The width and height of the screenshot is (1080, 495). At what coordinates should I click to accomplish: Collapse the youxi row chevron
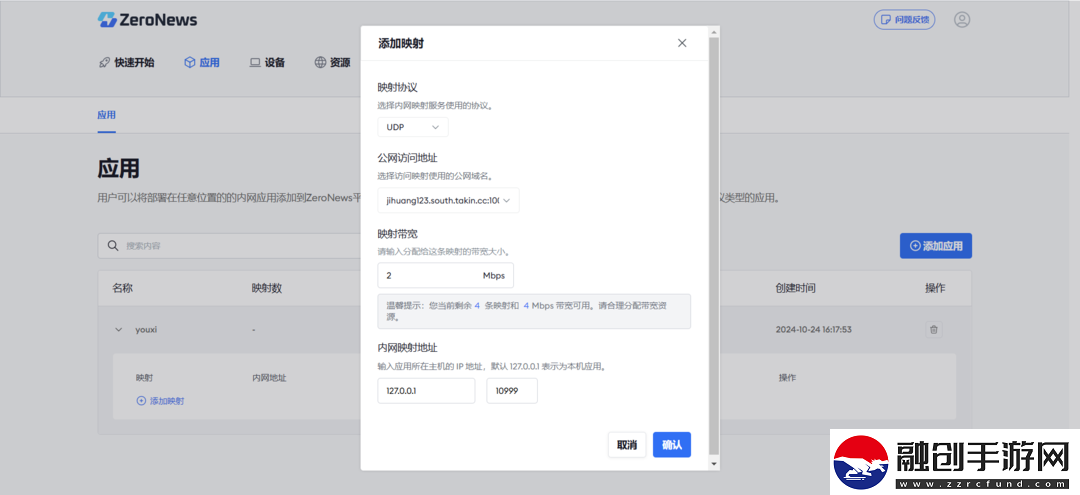coord(118,330)
